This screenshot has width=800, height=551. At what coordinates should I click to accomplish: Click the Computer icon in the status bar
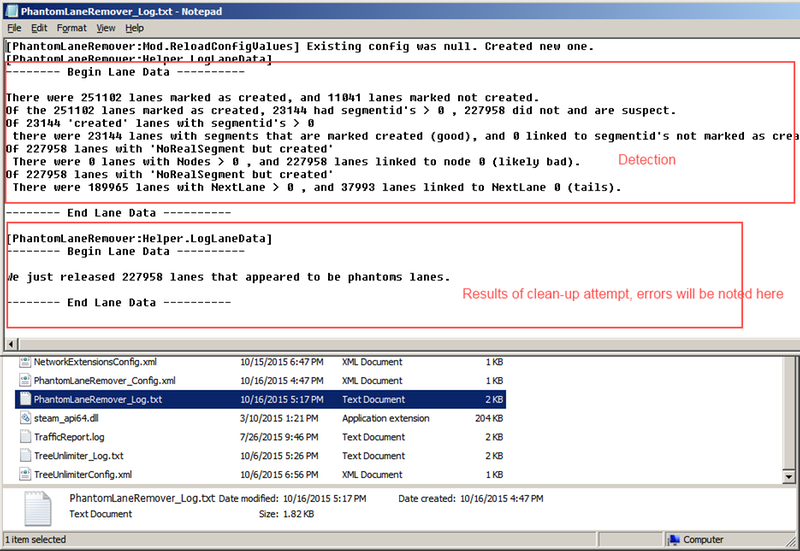coord(674,540)
